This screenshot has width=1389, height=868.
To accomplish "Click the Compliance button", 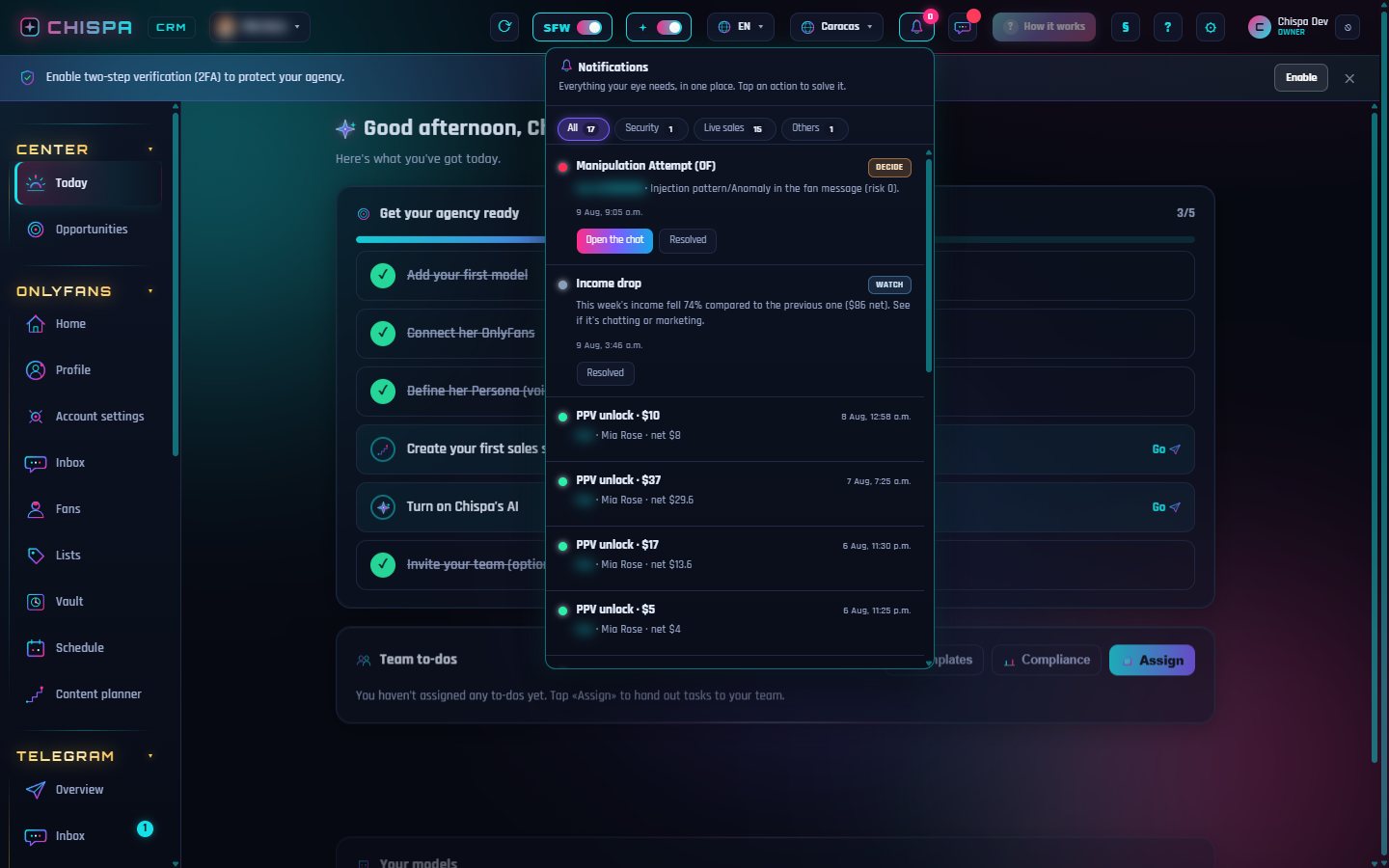I will 1047,661.
